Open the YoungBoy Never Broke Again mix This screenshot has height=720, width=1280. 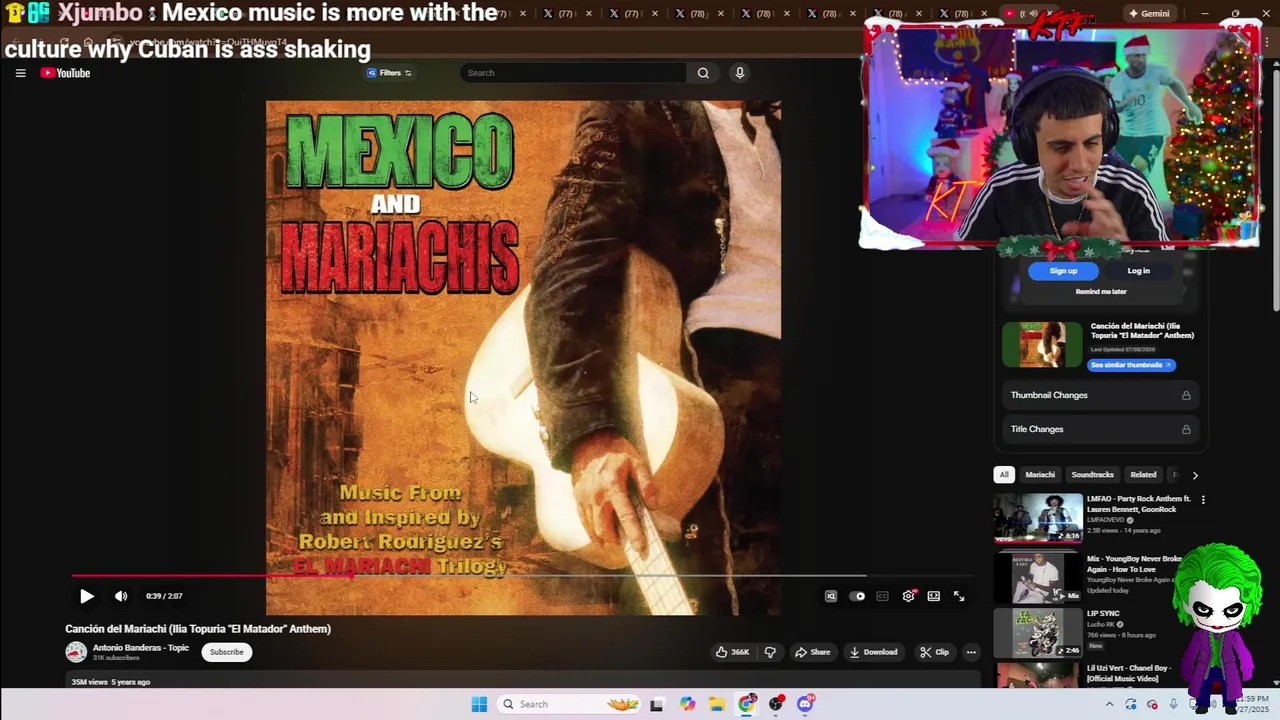pyautogui.click(x=1038, y=577)
